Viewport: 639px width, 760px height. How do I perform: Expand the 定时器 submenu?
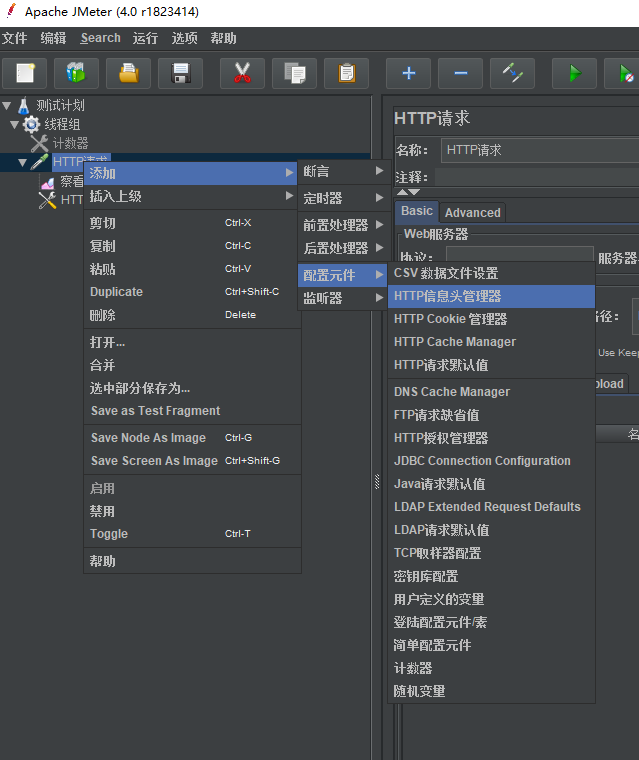(344, 198)
